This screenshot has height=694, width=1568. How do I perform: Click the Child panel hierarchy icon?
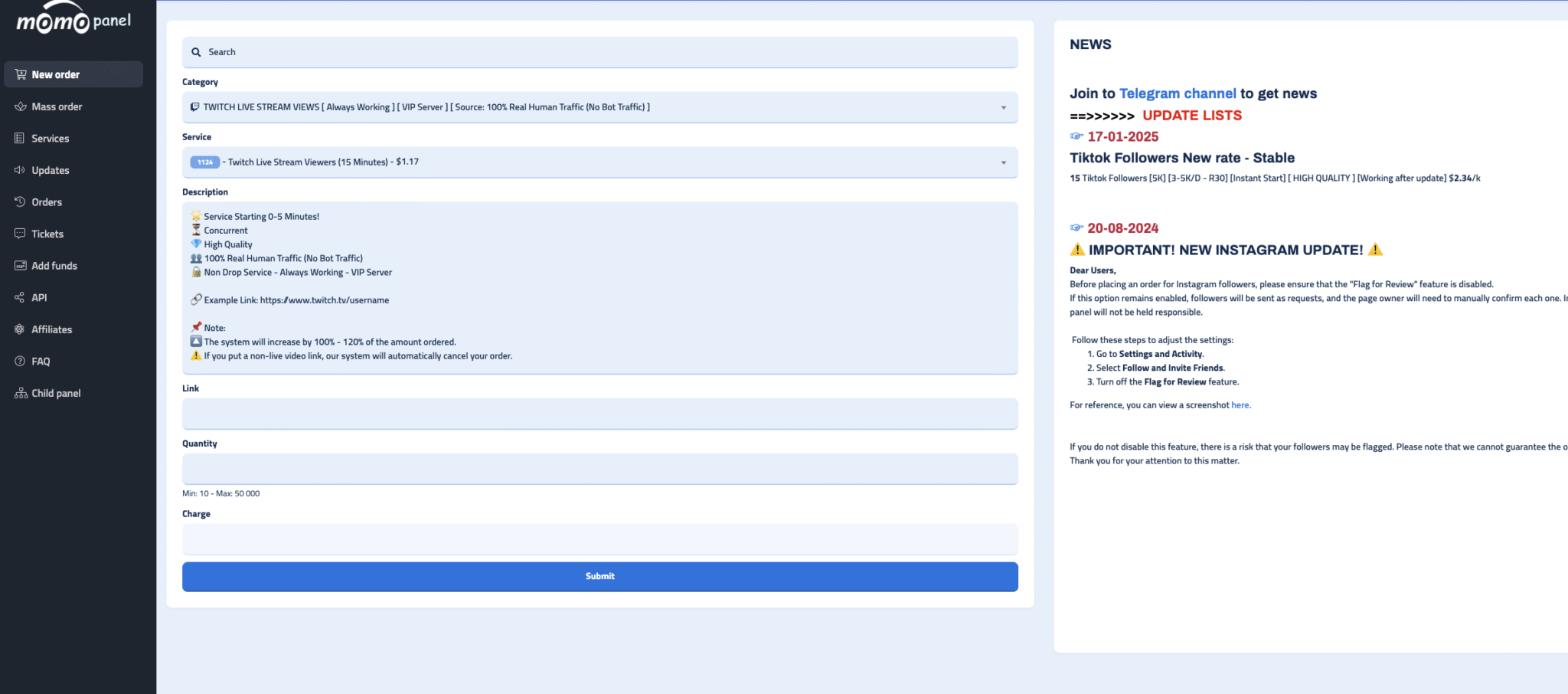tap(21, 393)
